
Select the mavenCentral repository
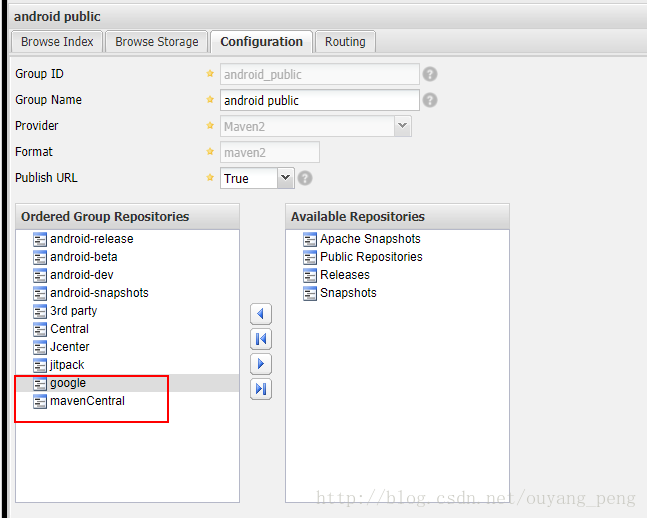click(87, 401)
